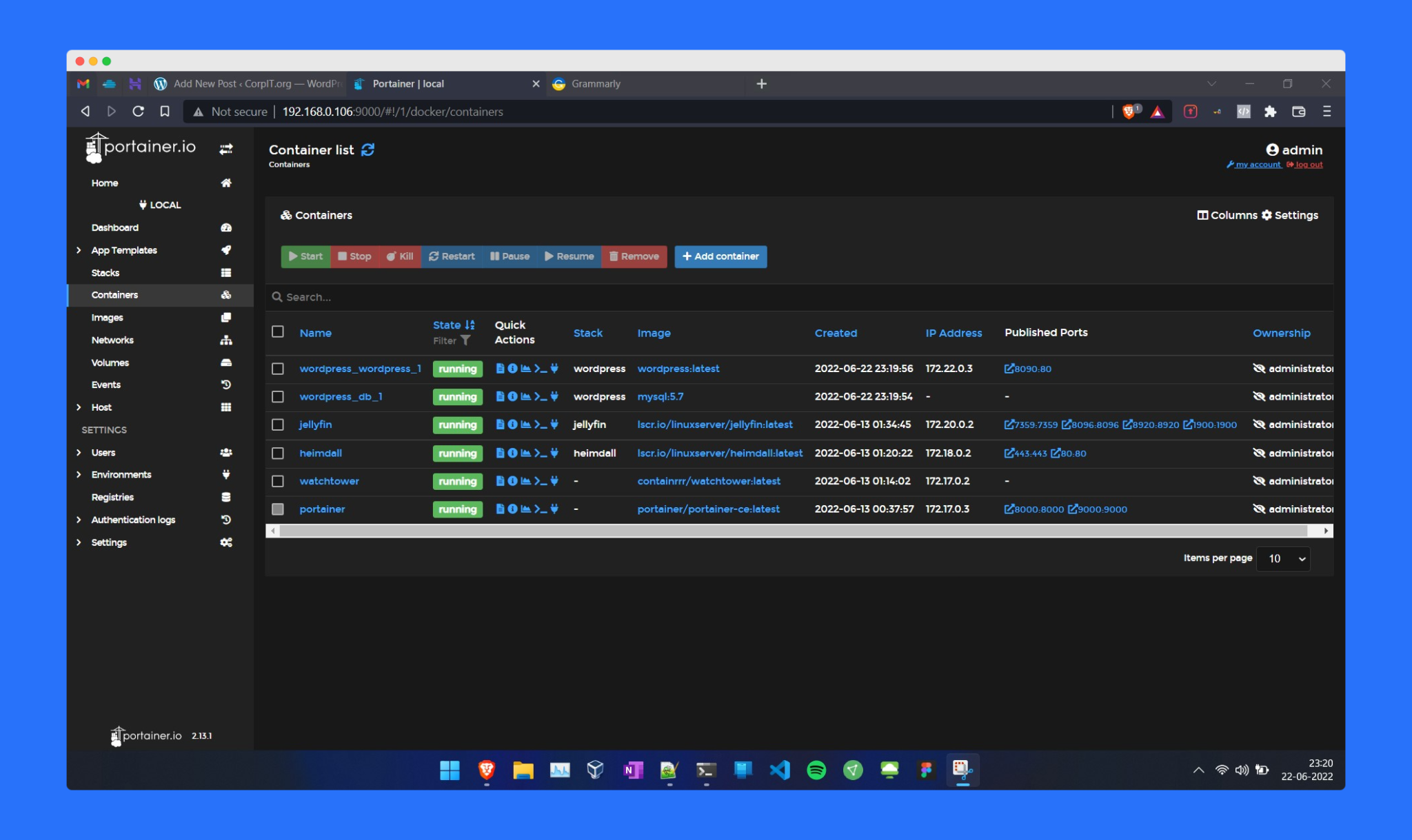Open table Settings via the gear icon
This screenshot has height=840, width=1412.
1291,215
